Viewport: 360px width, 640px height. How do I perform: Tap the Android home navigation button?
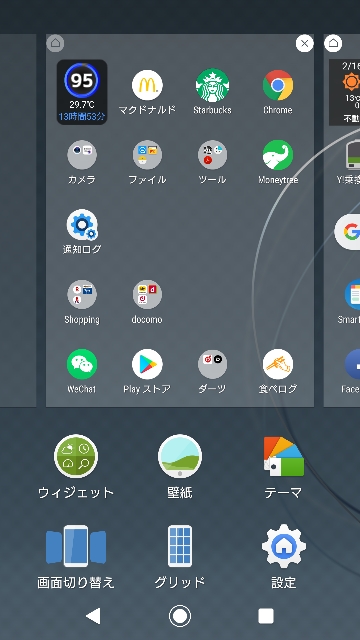click(180, 616)
